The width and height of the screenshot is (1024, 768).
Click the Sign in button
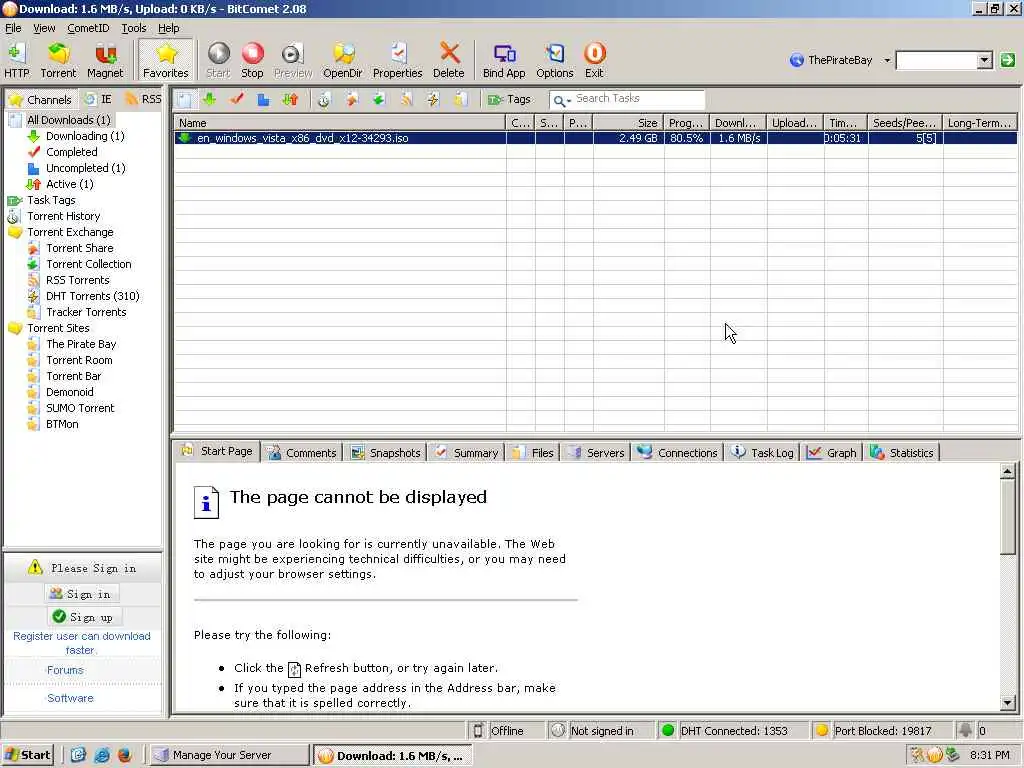point(82,594)
